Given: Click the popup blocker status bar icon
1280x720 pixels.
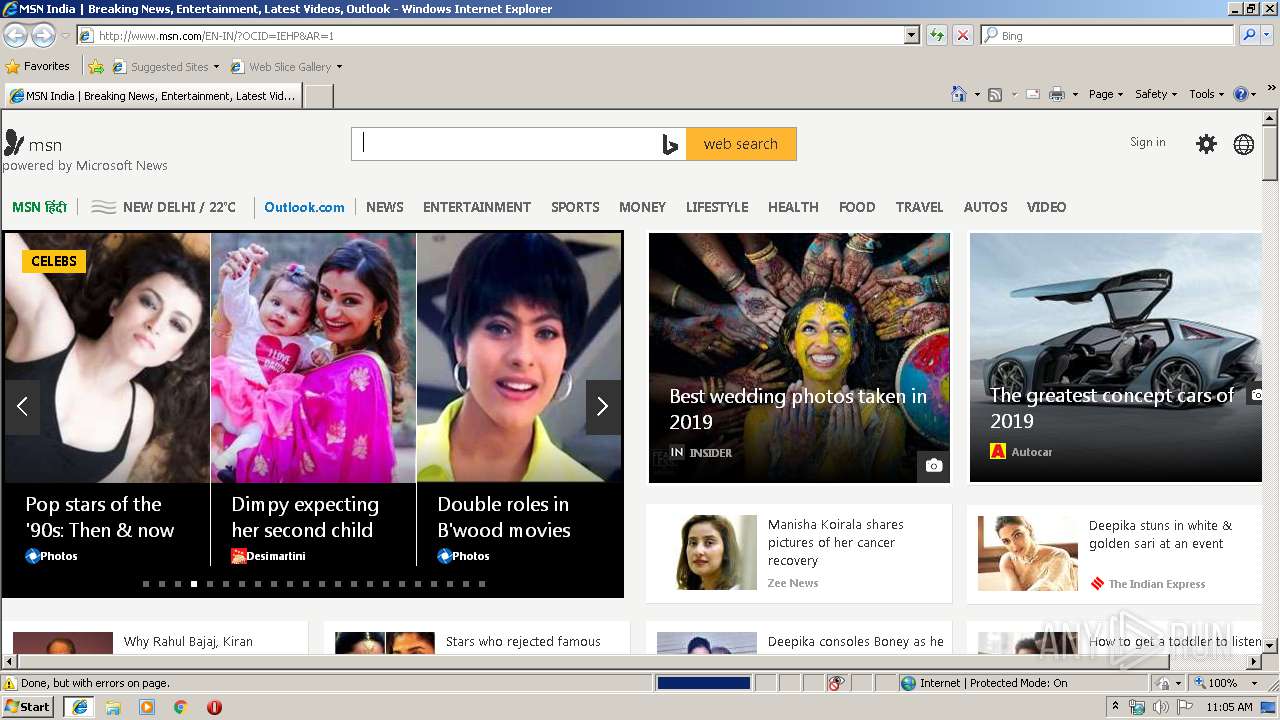Looking at the screenshot, I should [x=836, y=683].
